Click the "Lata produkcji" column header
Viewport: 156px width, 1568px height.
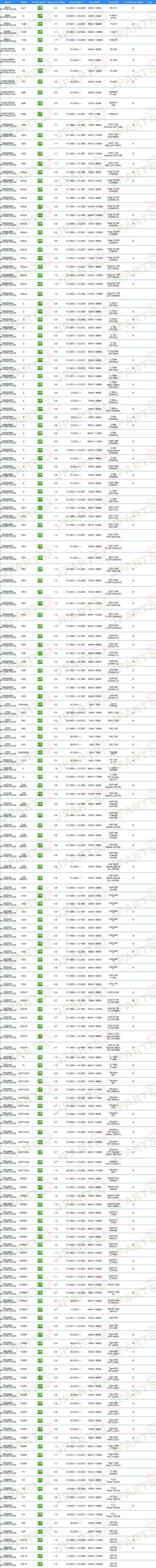(76, 2)
